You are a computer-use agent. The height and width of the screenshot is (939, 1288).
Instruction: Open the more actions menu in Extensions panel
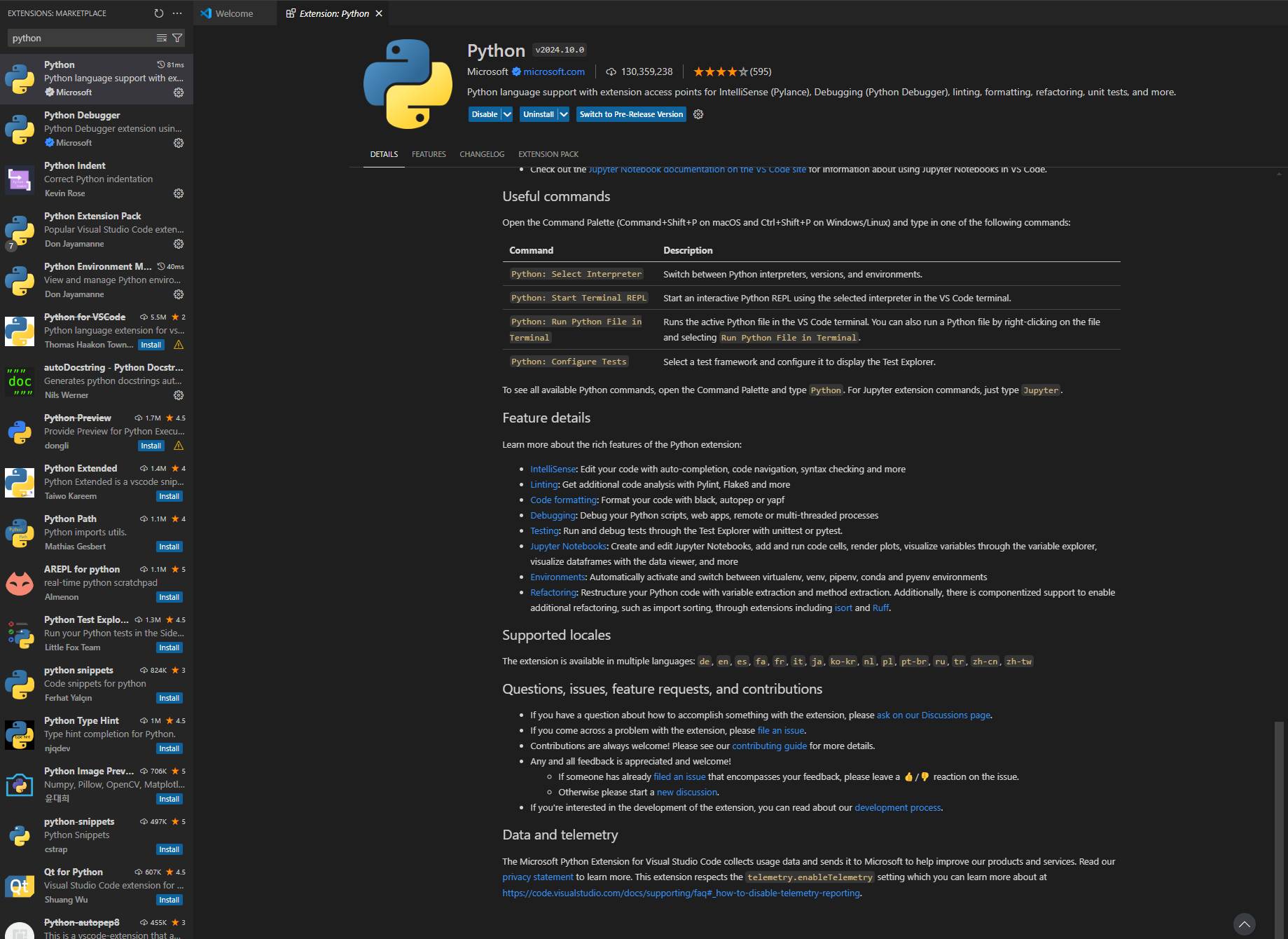[177, 13]
